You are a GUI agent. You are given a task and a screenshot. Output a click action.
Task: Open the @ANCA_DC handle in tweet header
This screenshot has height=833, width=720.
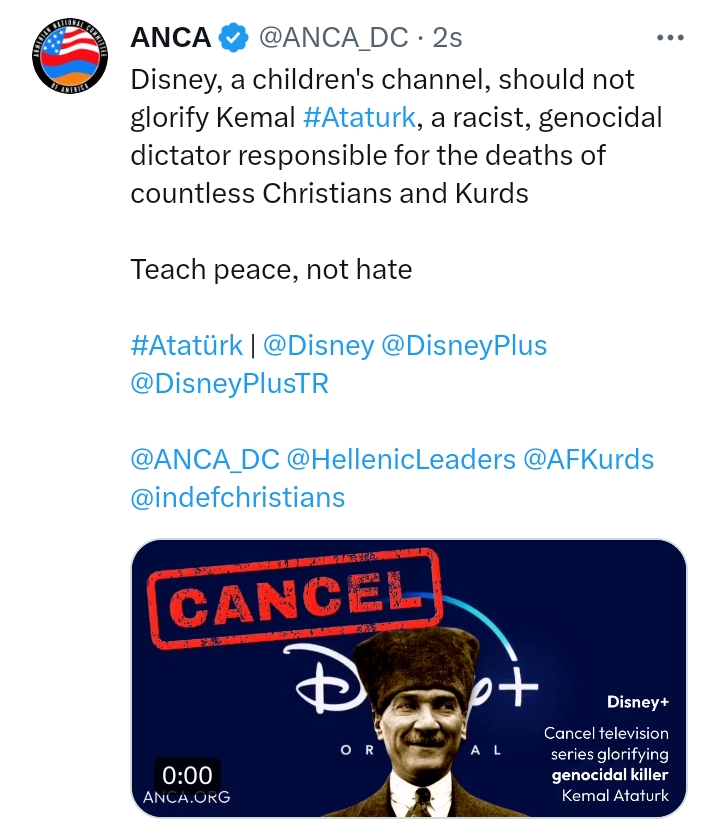pyautogui.click(x=333, y=38)
